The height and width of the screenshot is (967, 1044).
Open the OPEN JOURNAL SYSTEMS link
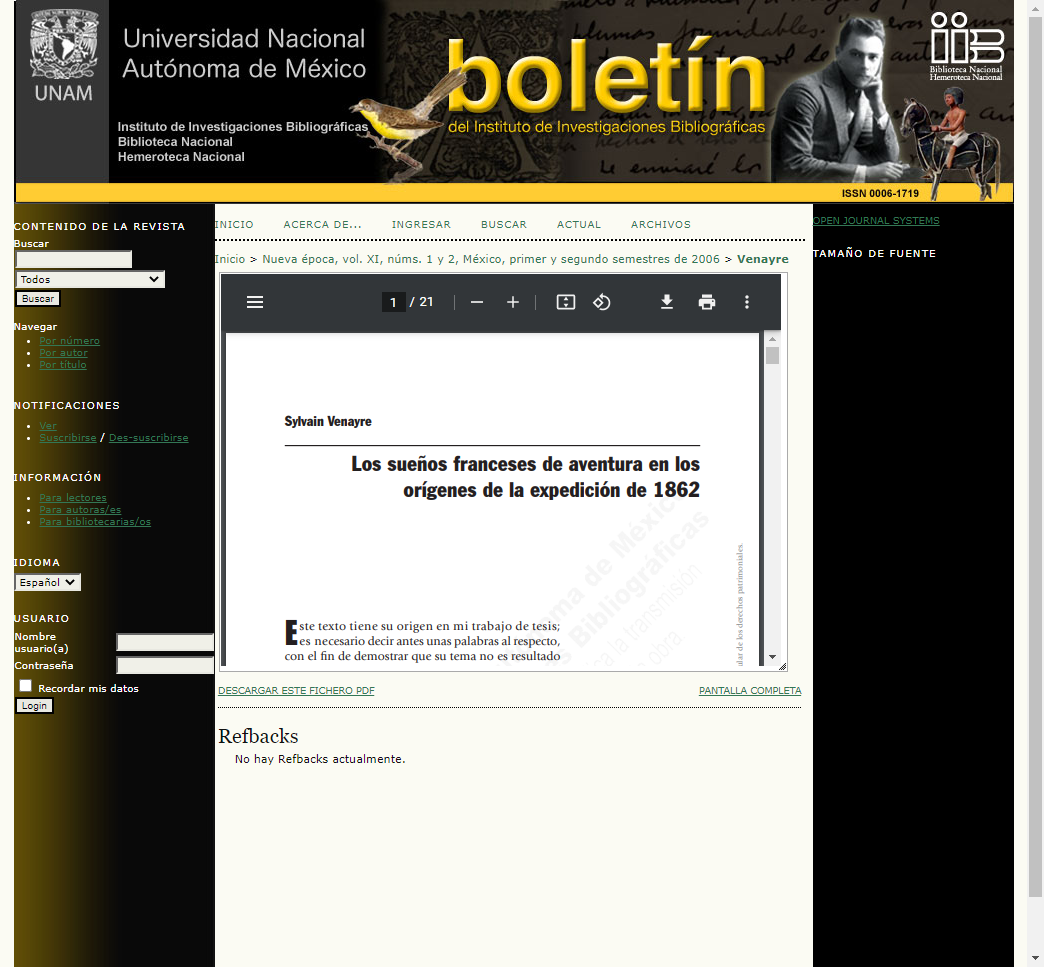pos(876,220)
